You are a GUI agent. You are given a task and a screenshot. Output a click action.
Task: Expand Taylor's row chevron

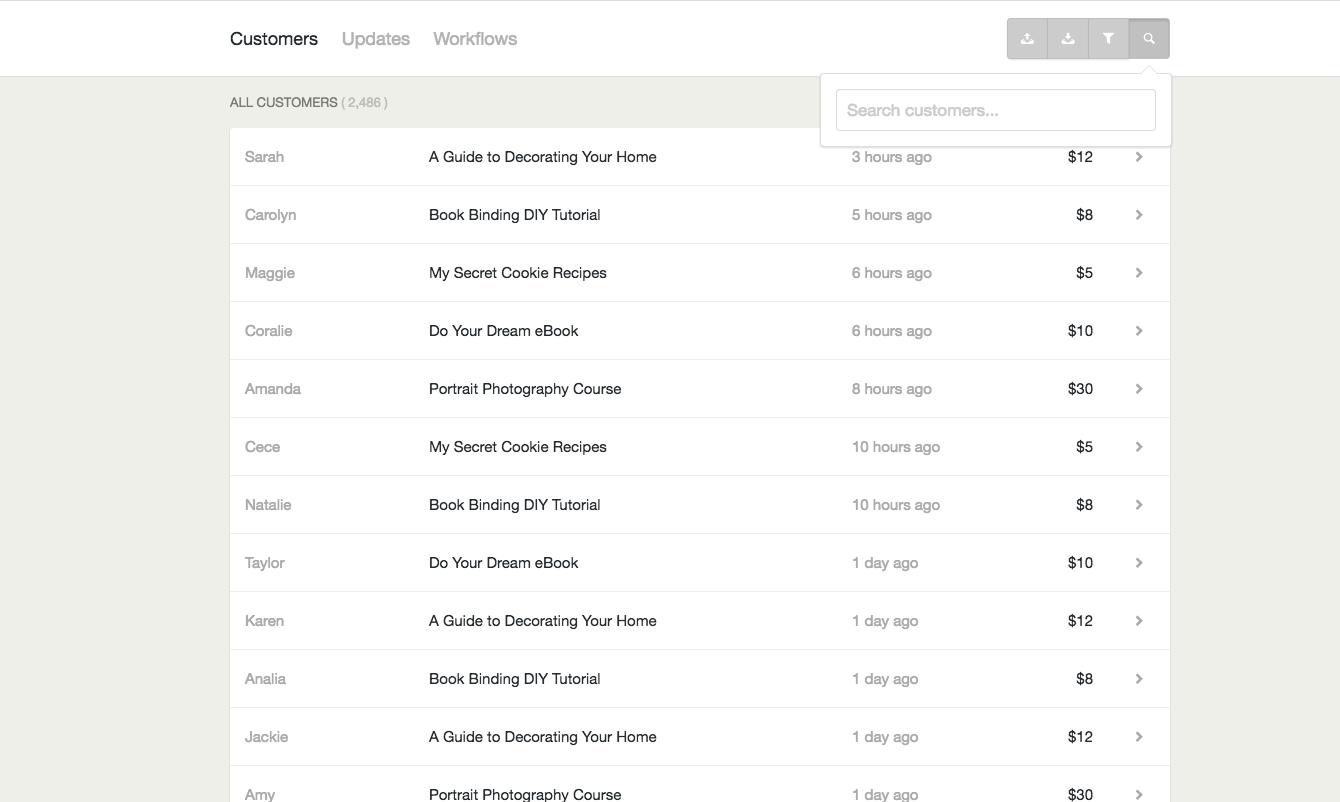[1139, 562]
